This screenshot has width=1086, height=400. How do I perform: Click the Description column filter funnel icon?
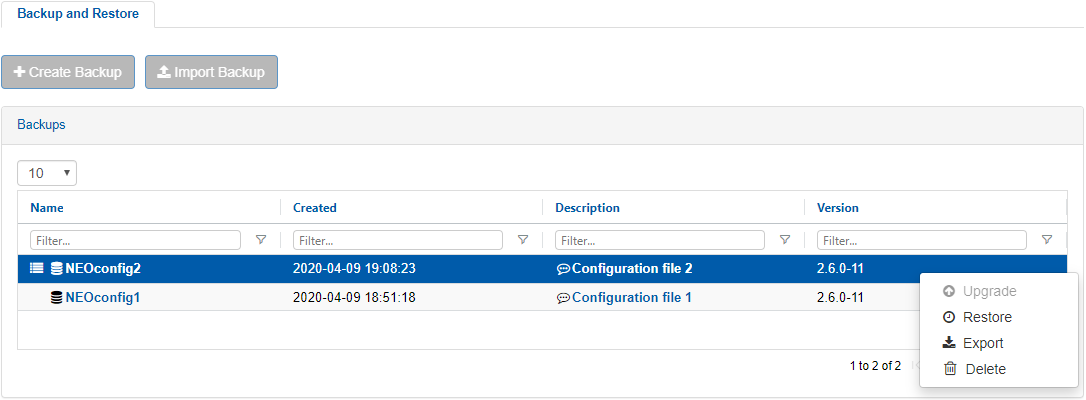tap(785, 240)
